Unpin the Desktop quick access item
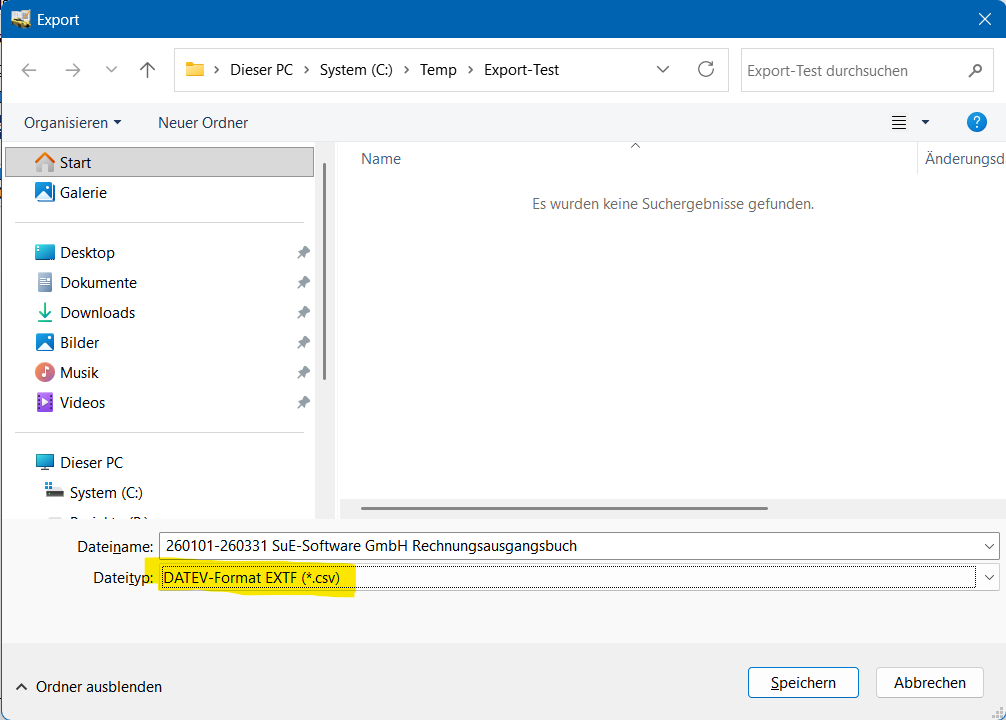The image size is (1006, 720). 303,253
